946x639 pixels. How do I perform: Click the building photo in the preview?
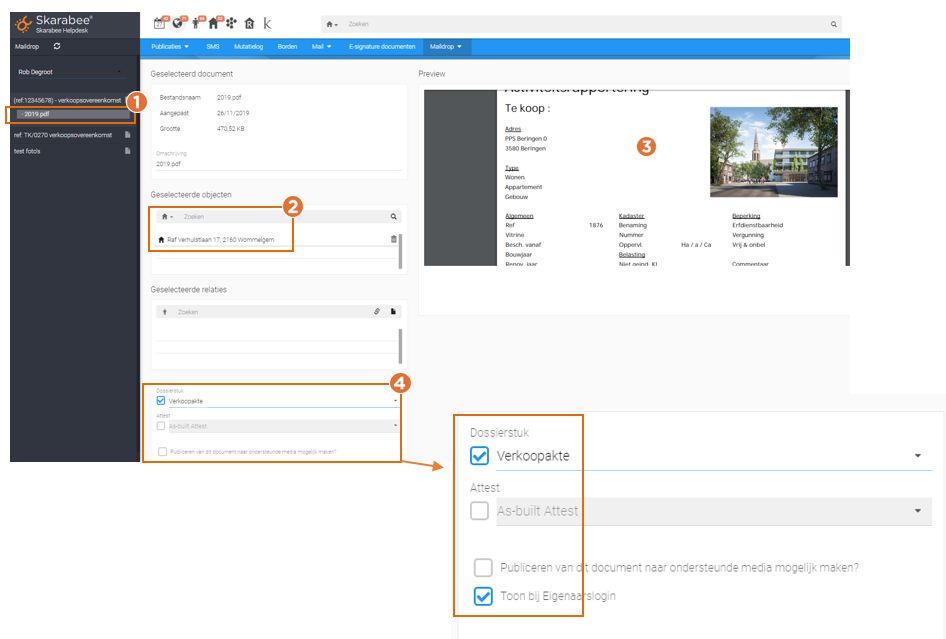pos(773,152)
